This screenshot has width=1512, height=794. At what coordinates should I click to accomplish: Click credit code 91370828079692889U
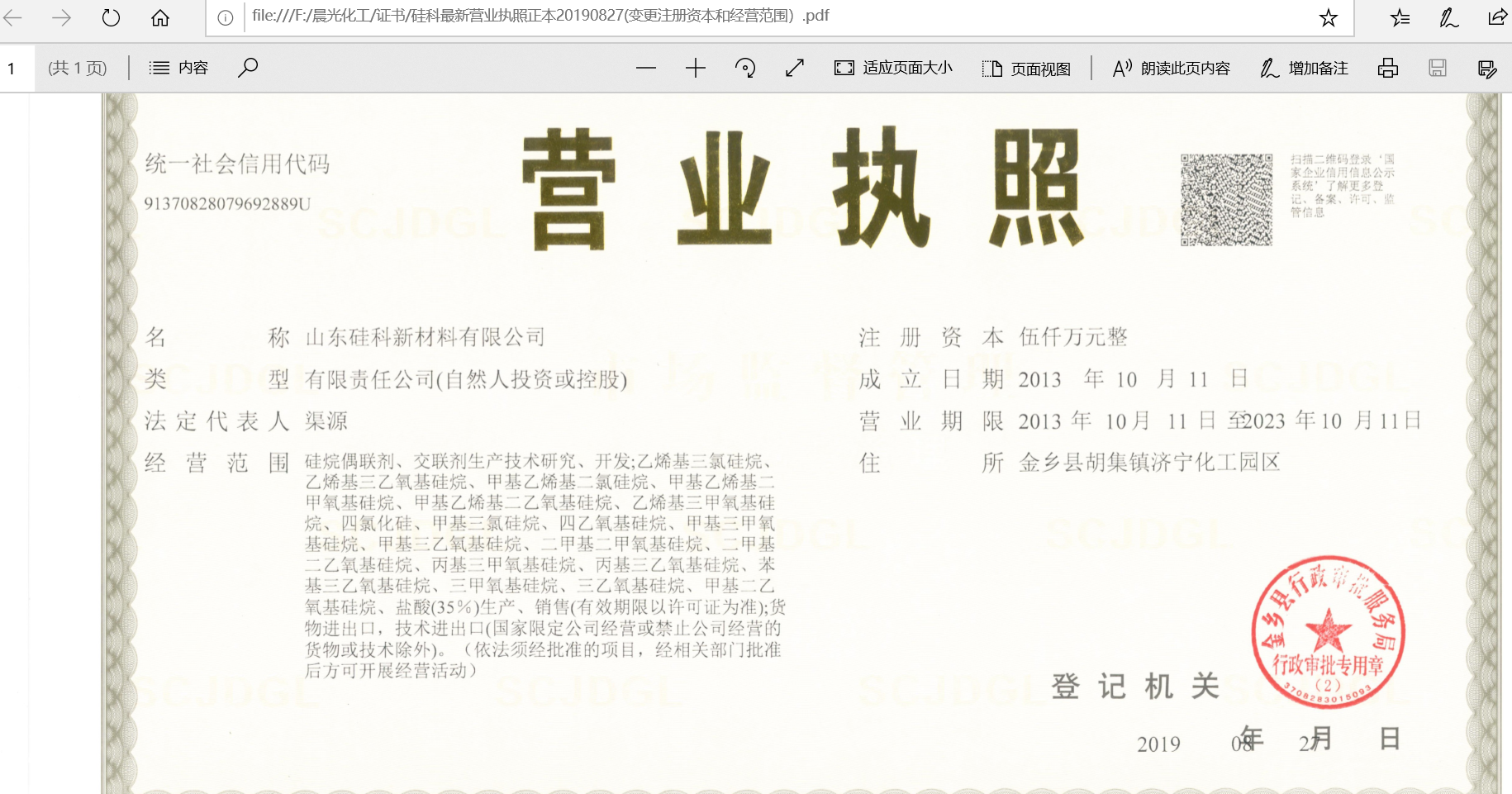[227, 204]
